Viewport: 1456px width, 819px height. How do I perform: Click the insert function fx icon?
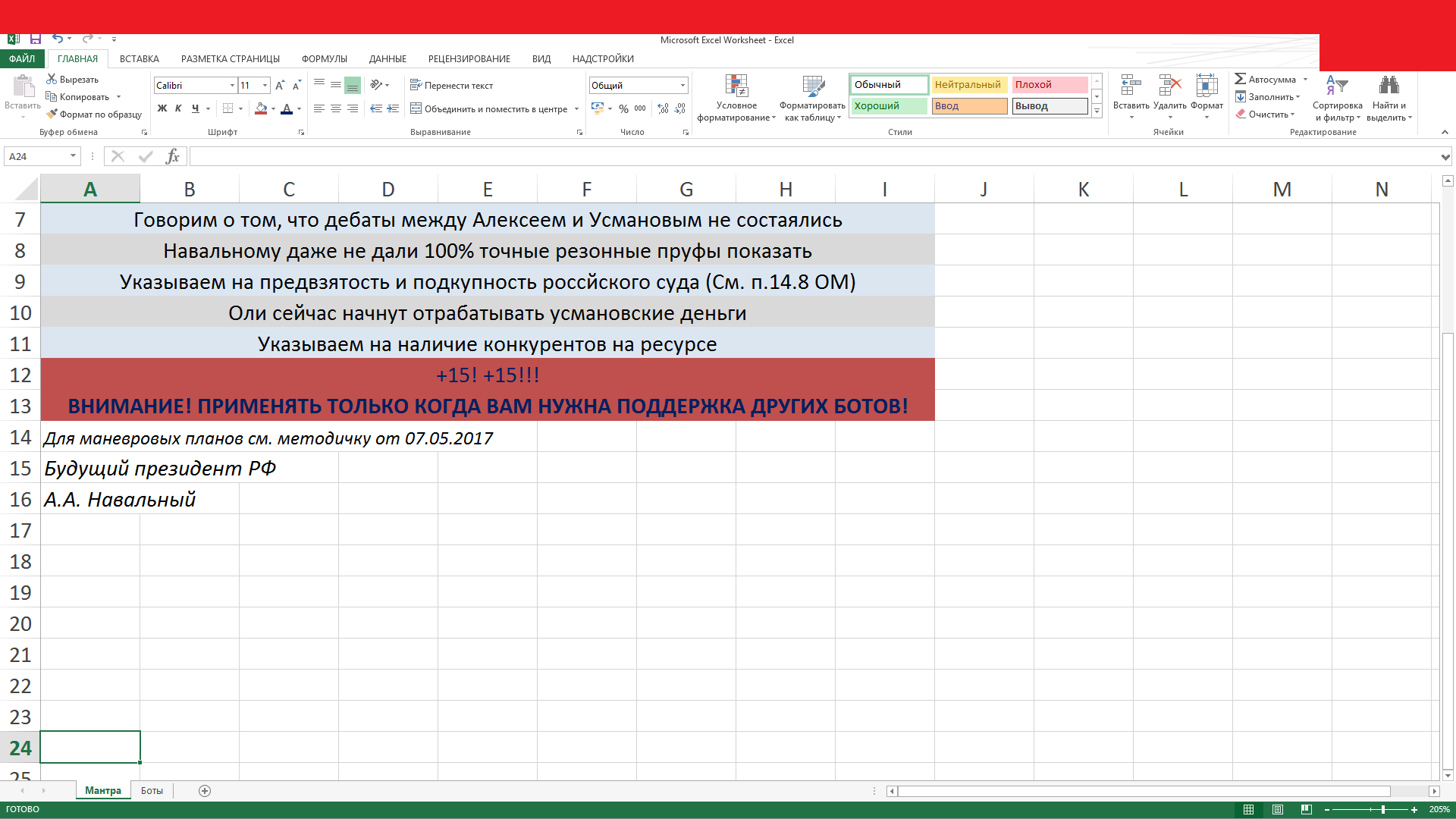(173, 156)
